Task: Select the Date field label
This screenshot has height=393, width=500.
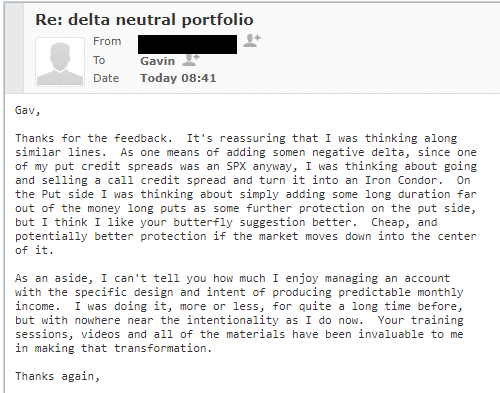Action: coord(106,78)
